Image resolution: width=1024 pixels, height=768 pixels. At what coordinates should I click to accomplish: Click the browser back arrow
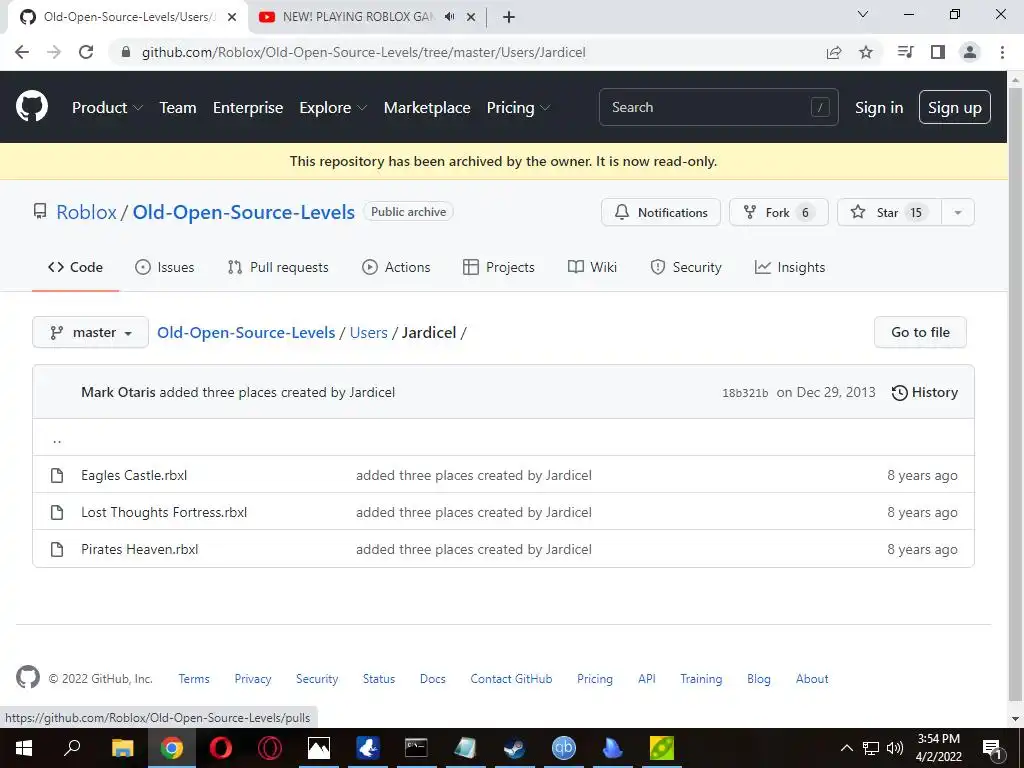[22, 52]
